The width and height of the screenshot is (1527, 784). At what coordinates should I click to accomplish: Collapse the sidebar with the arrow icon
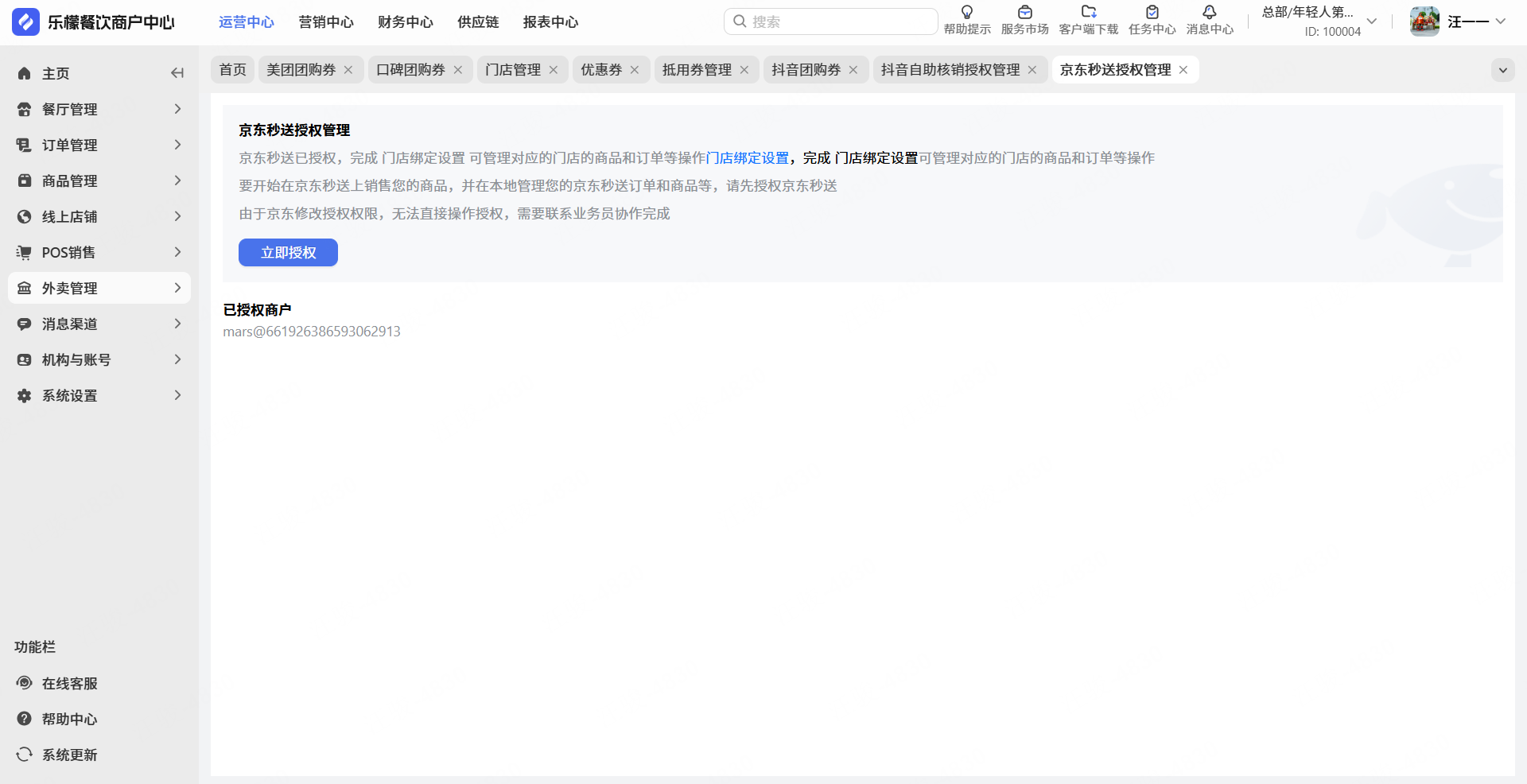(177, 73)
